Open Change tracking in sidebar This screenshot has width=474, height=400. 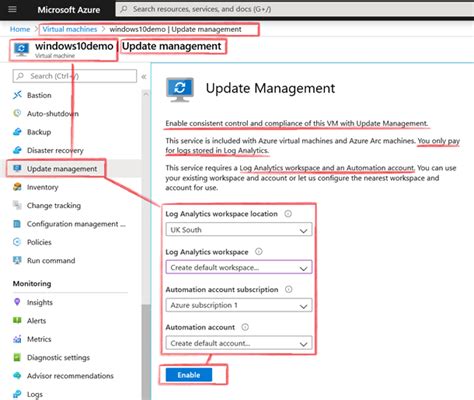click(54, 205)
